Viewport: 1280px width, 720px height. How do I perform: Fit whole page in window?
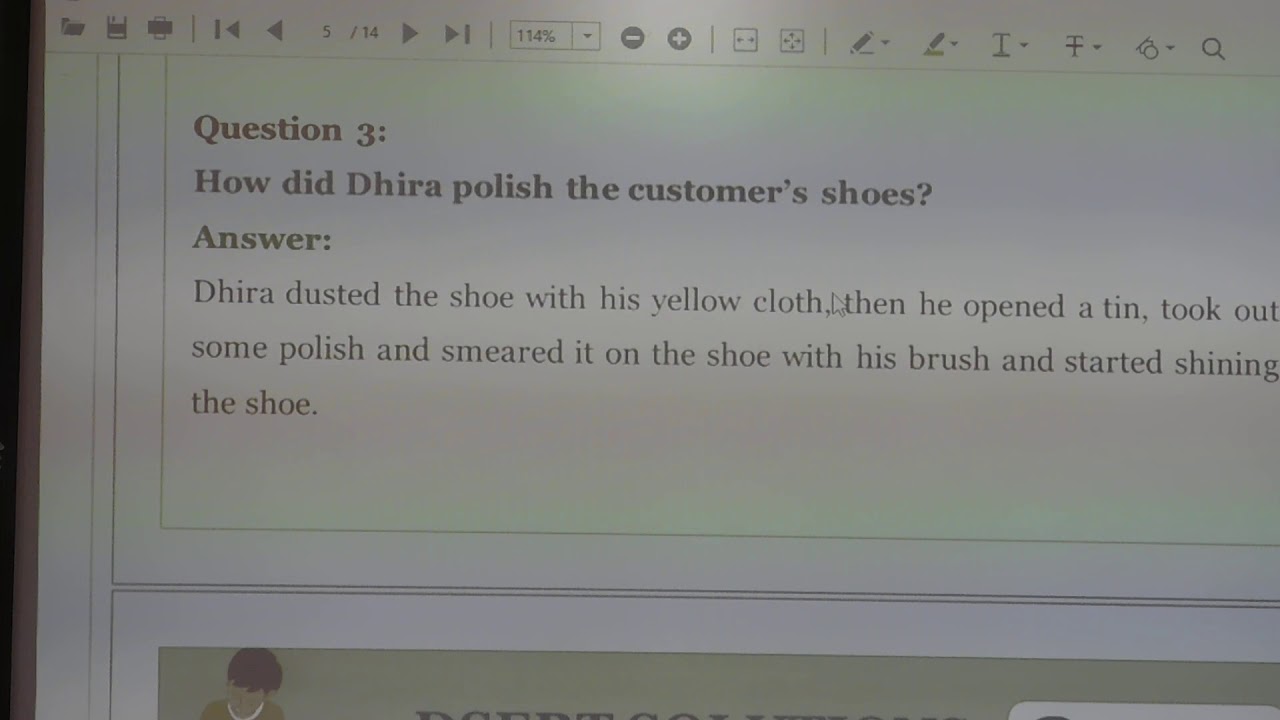792,41
